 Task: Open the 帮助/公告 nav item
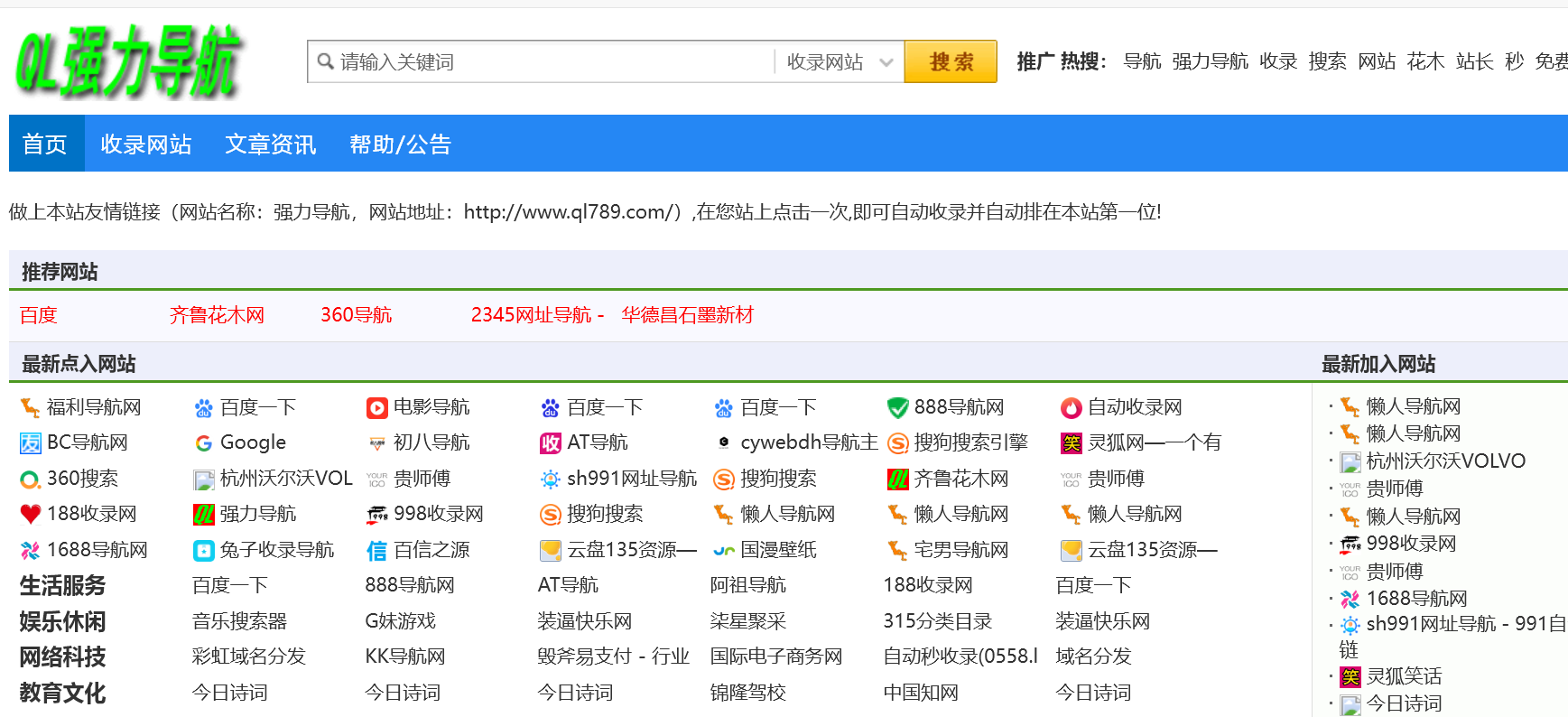click(400, 144)
